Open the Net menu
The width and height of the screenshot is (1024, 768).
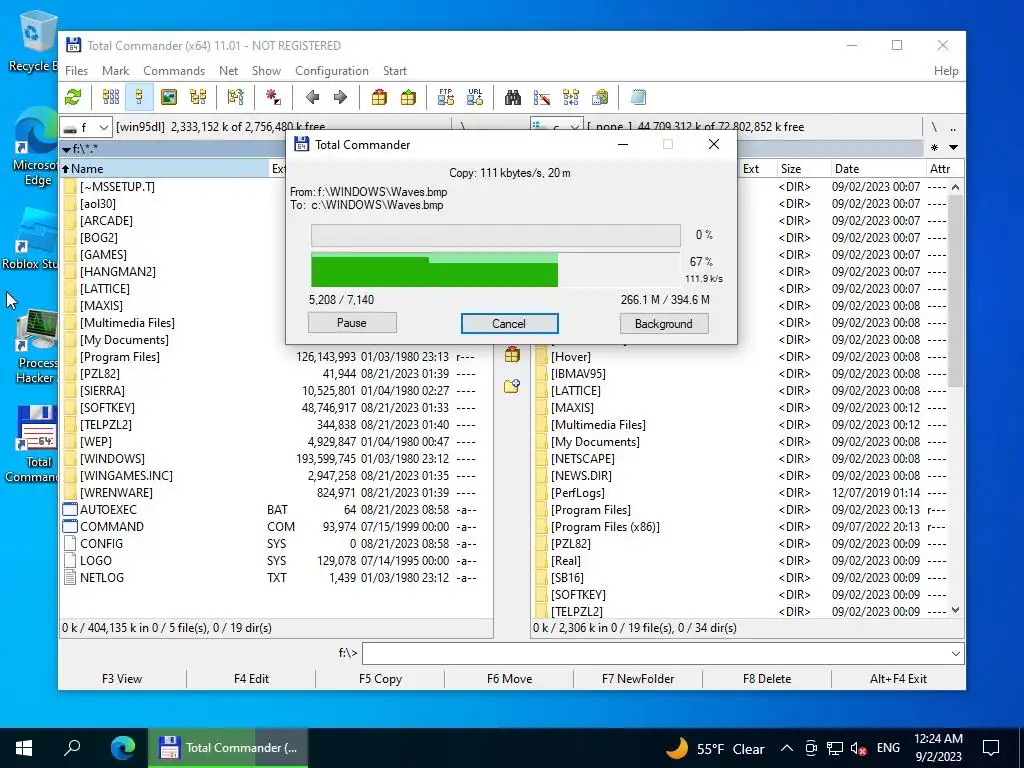point(229,71)
